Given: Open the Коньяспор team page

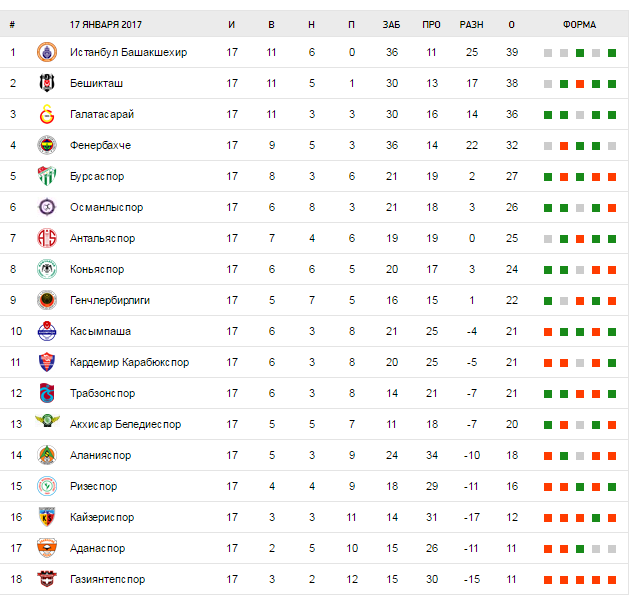Looking at the screenshot, I should click(x=97, y=269).
